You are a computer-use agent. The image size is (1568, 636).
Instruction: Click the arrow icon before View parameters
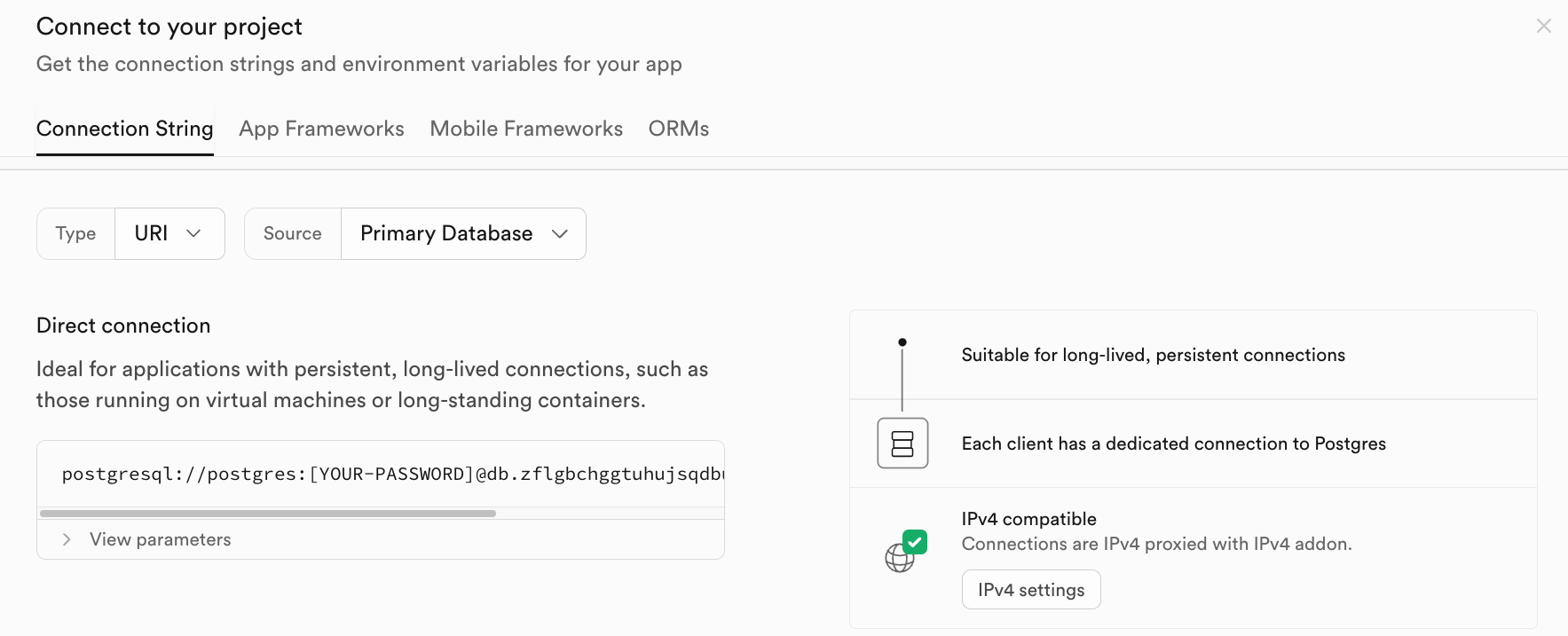pos(67,539)
